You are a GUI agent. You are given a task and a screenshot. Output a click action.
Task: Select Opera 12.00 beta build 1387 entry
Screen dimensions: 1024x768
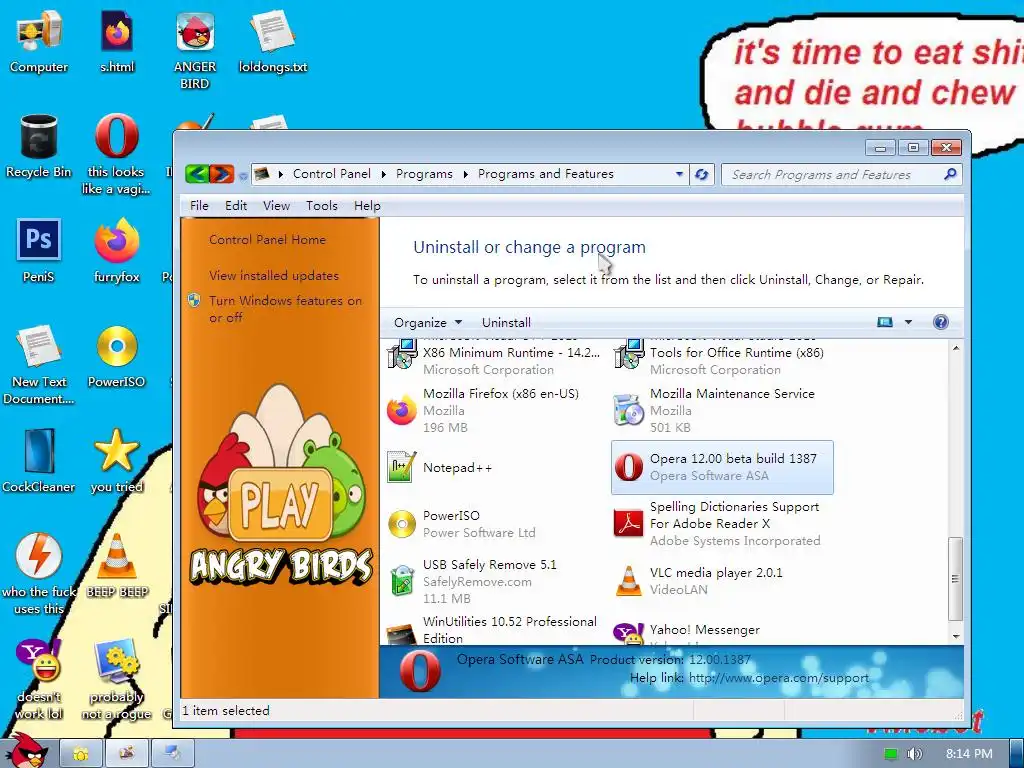pyautogui.click(x=722, y=467)
